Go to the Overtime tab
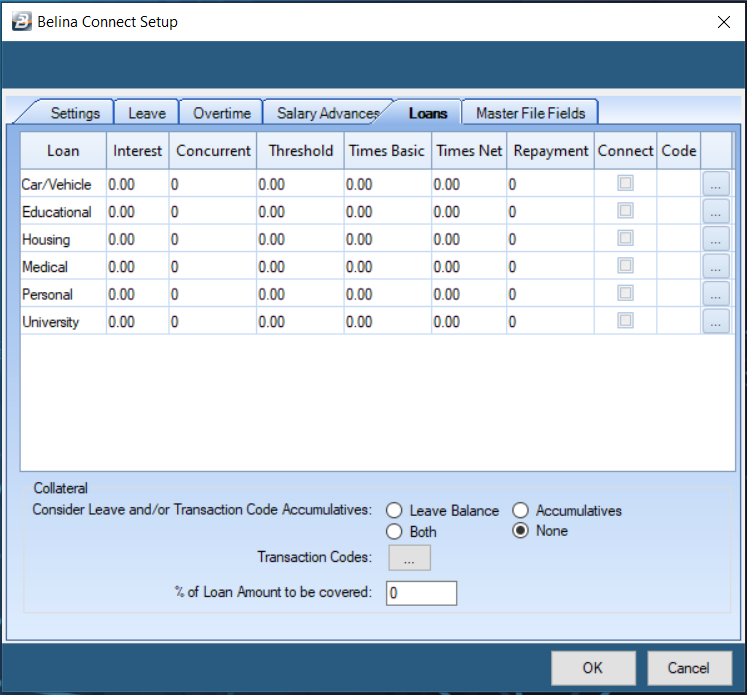Screen dimensions: 747x695 222,113
